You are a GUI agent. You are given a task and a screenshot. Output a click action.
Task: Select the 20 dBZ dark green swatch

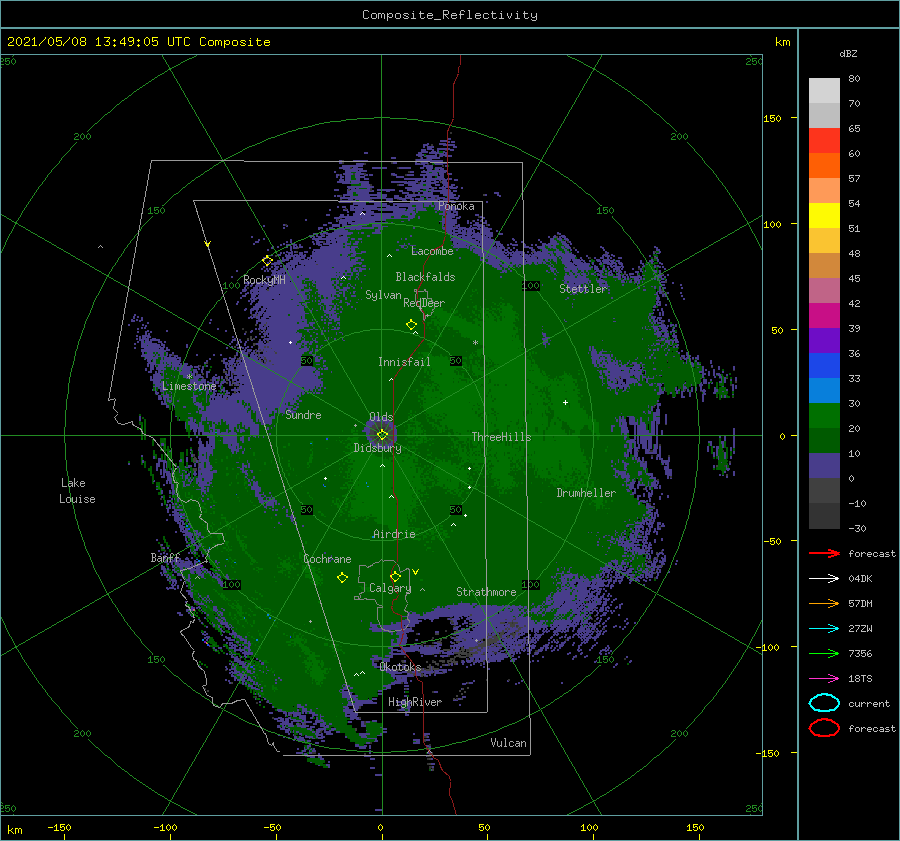[x=824, y=440]
